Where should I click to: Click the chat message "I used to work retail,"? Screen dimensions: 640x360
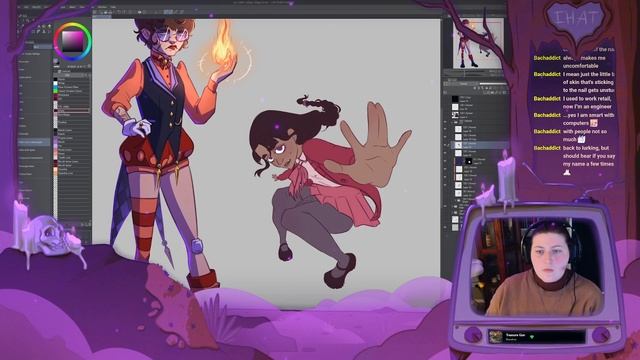tap(587, 99)
